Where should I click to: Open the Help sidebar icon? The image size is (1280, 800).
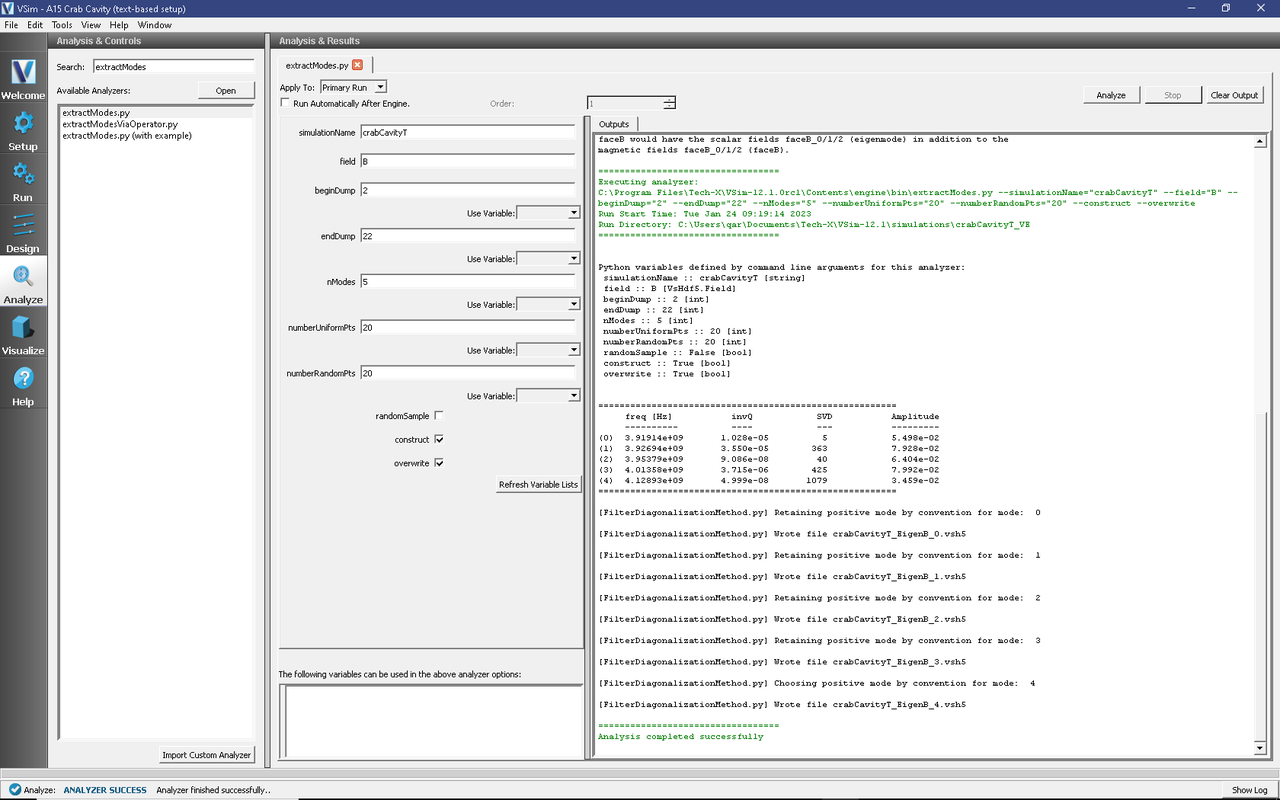[23, 386]
